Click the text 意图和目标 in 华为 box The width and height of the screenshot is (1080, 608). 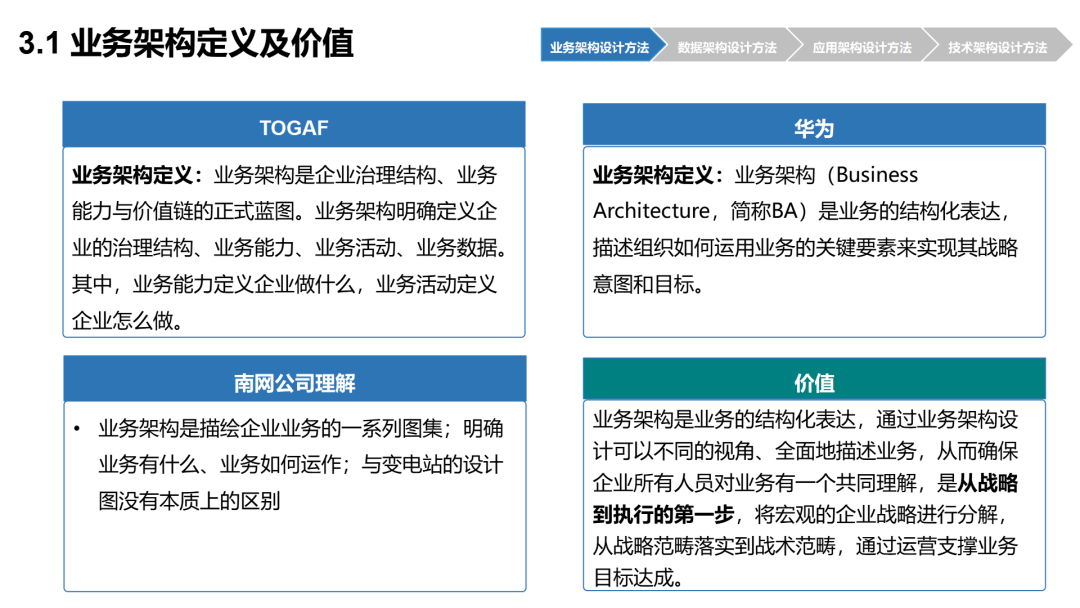pos(643,284)
